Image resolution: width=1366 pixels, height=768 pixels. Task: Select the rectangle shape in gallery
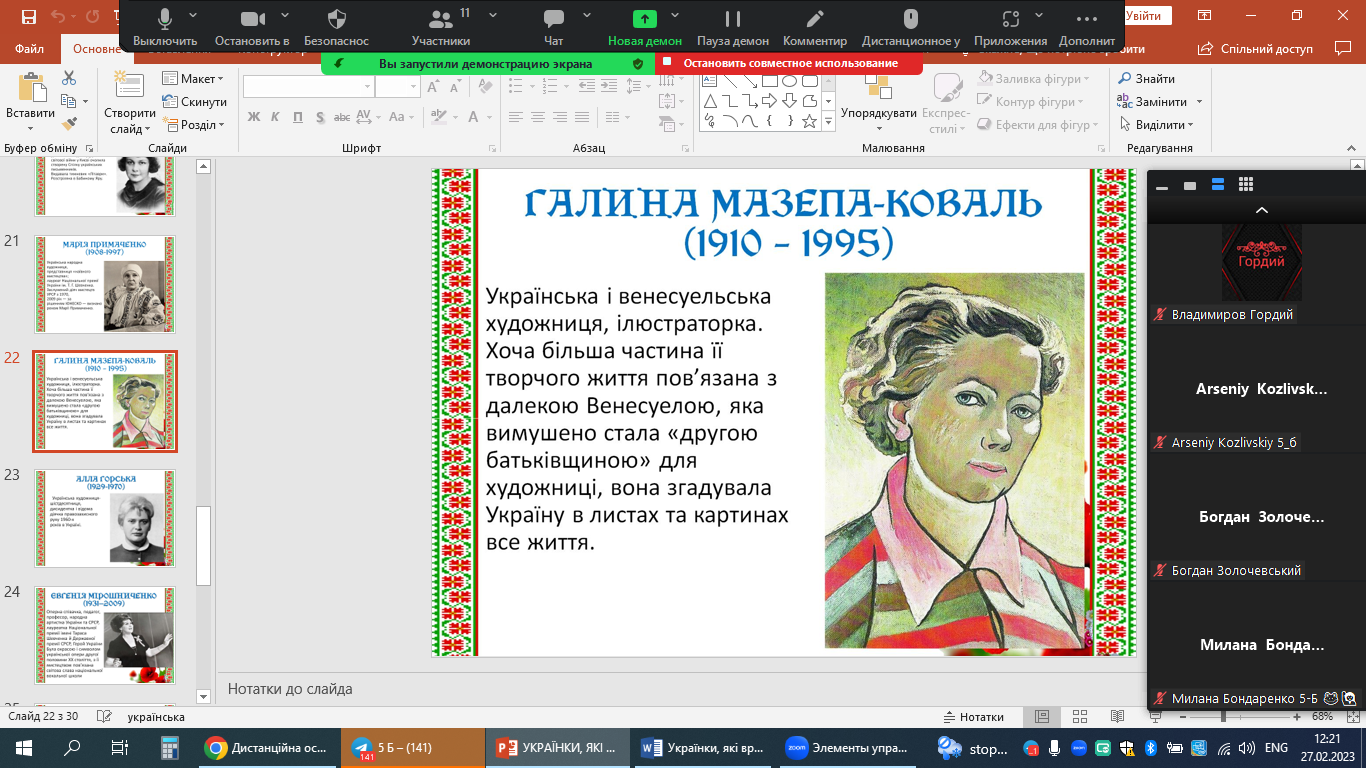769,80
